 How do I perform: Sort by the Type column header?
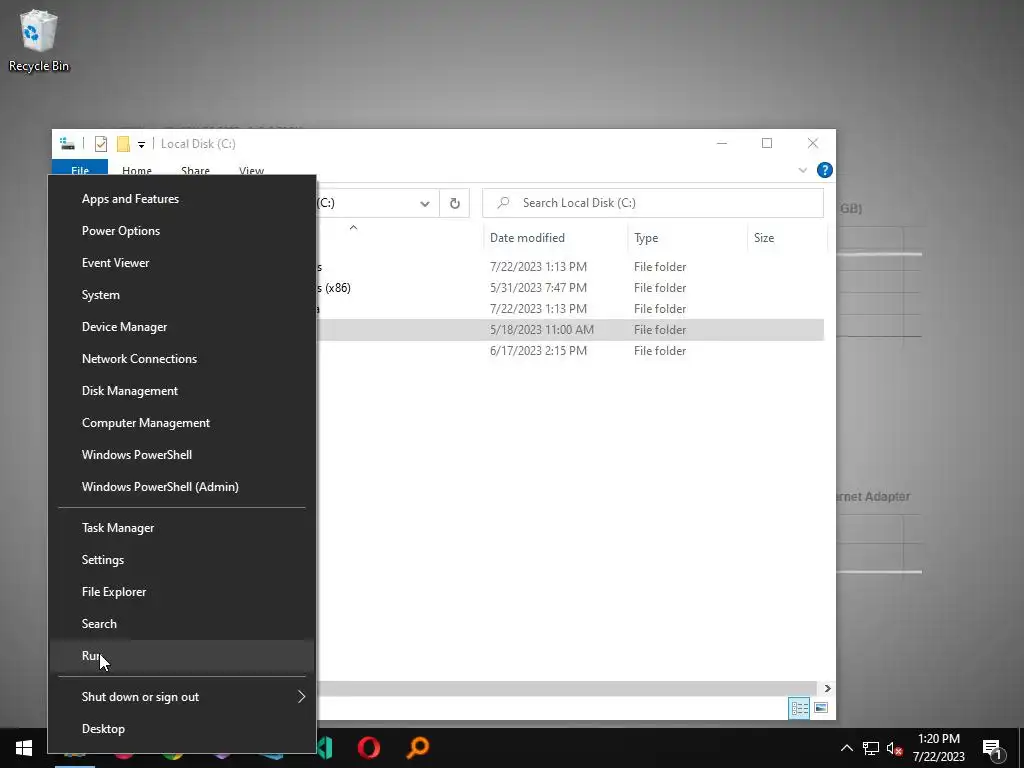point(687,238)
